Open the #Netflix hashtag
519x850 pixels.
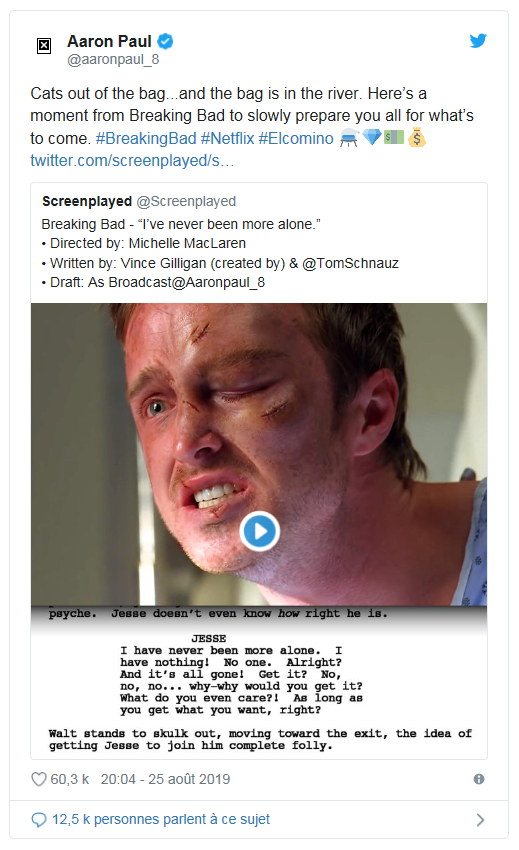(227, 138)
